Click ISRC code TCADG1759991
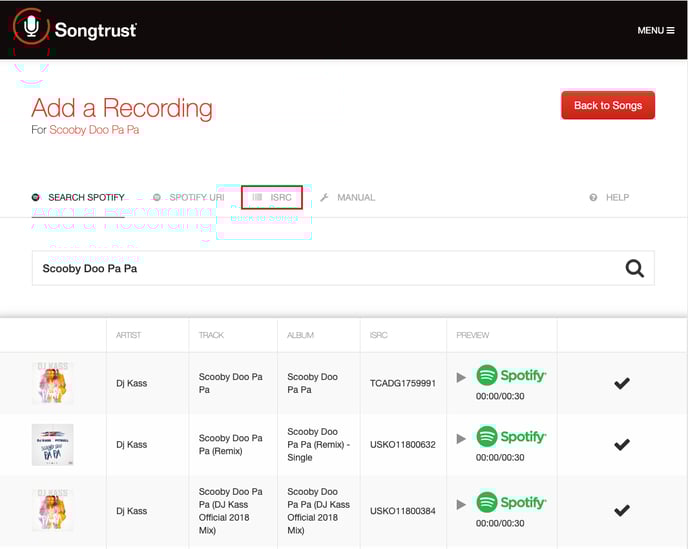 pos(403,383)
